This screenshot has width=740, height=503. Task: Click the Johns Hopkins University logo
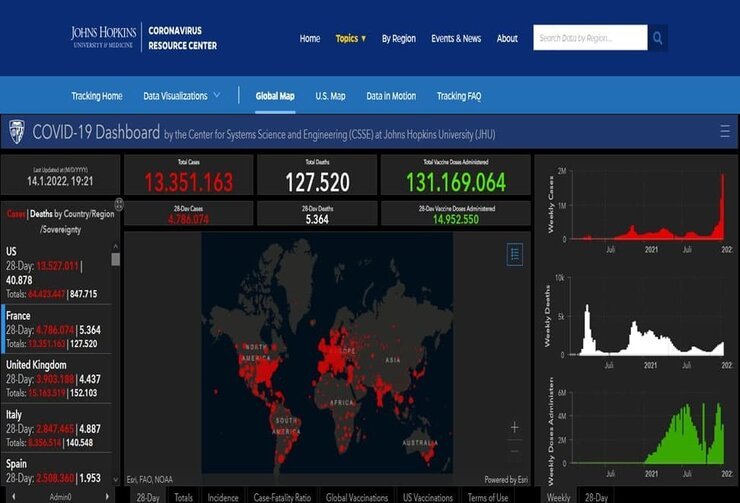[x=104, y=37]
